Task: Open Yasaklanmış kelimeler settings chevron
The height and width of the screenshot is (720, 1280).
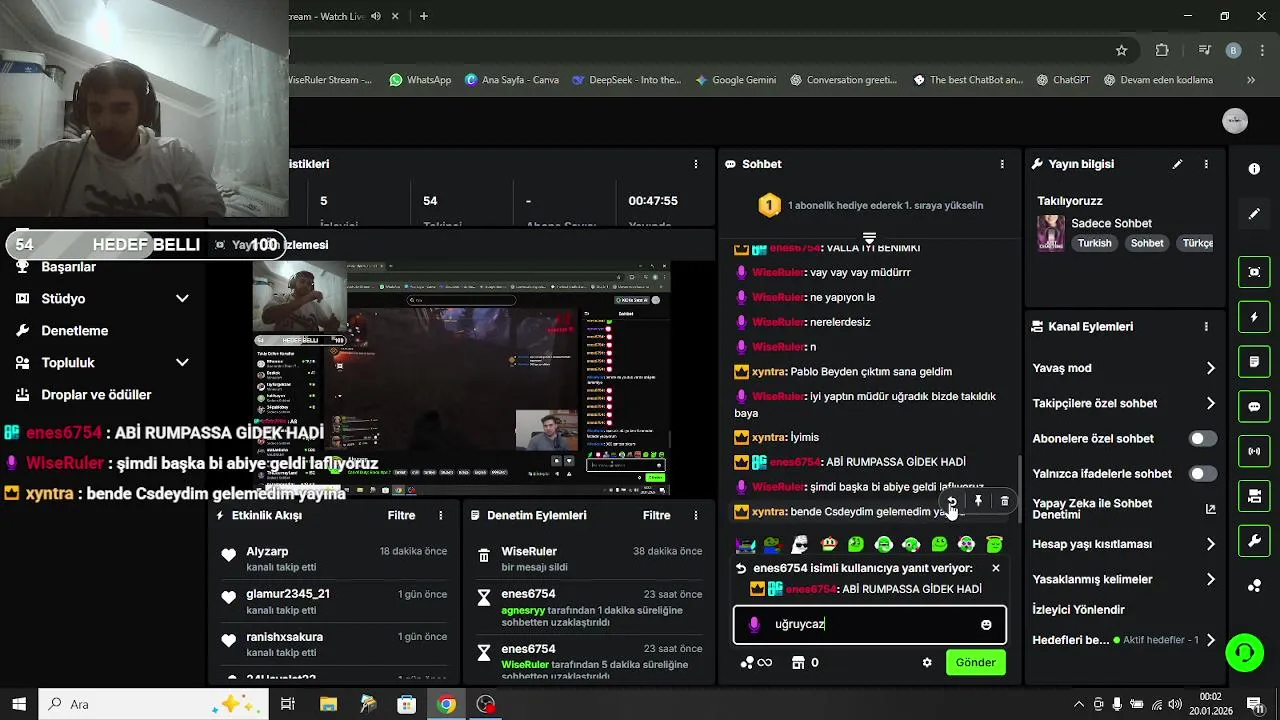Action: (x=1210, y=579)
